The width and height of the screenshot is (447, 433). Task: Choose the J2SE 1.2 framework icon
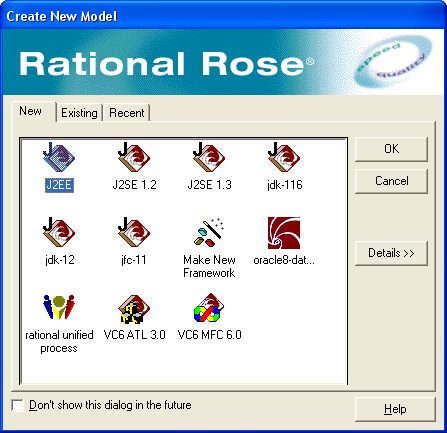[x=134, y=158]
